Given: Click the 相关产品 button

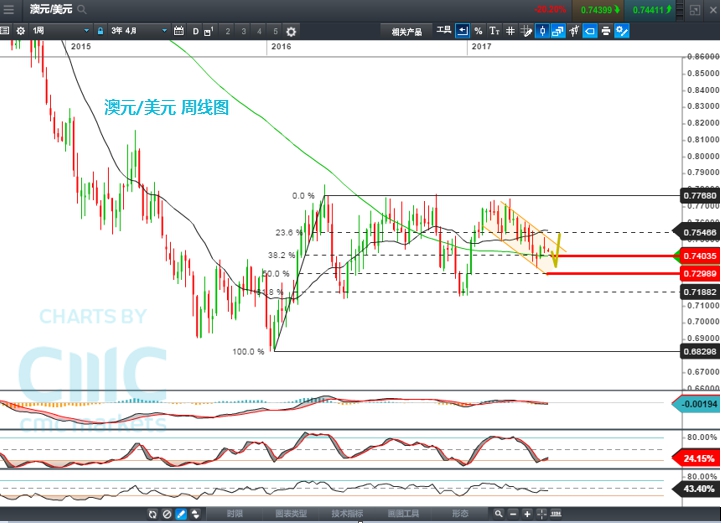Looking at the screenshot, I should [x=406, y=31].
